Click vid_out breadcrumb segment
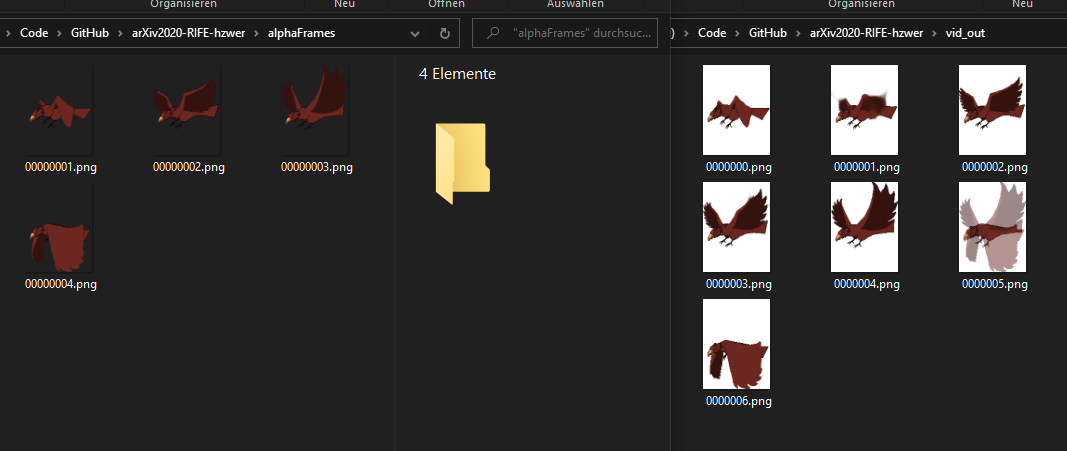Viewport: 1067px width, 451px height. click(965, 33)
